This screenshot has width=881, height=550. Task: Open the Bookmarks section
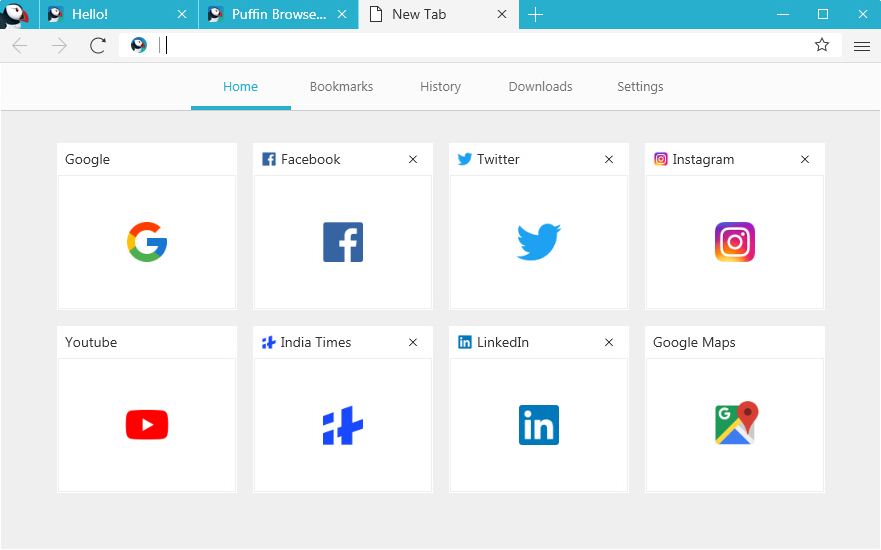341,87
